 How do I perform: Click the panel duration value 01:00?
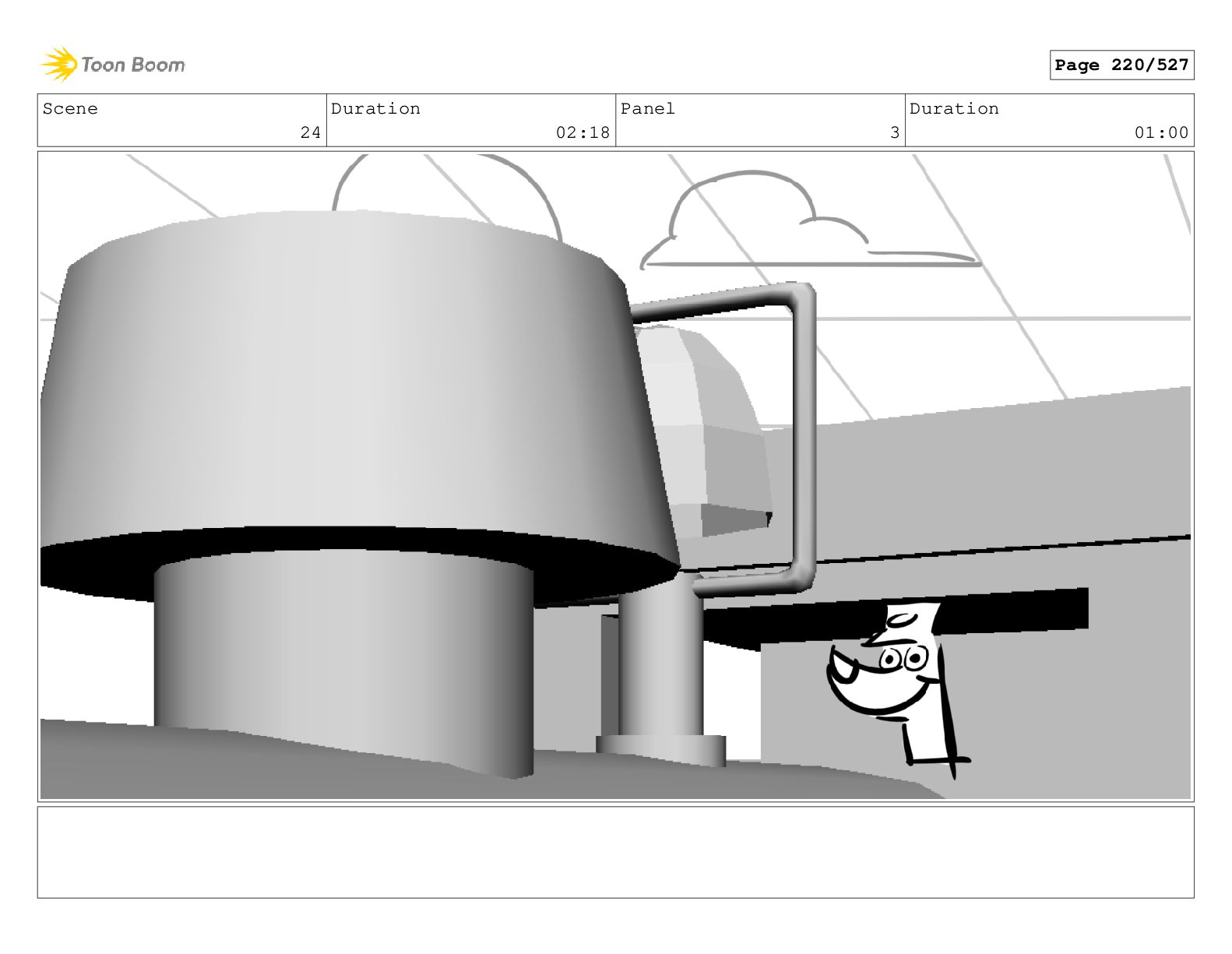(1161, 132)
